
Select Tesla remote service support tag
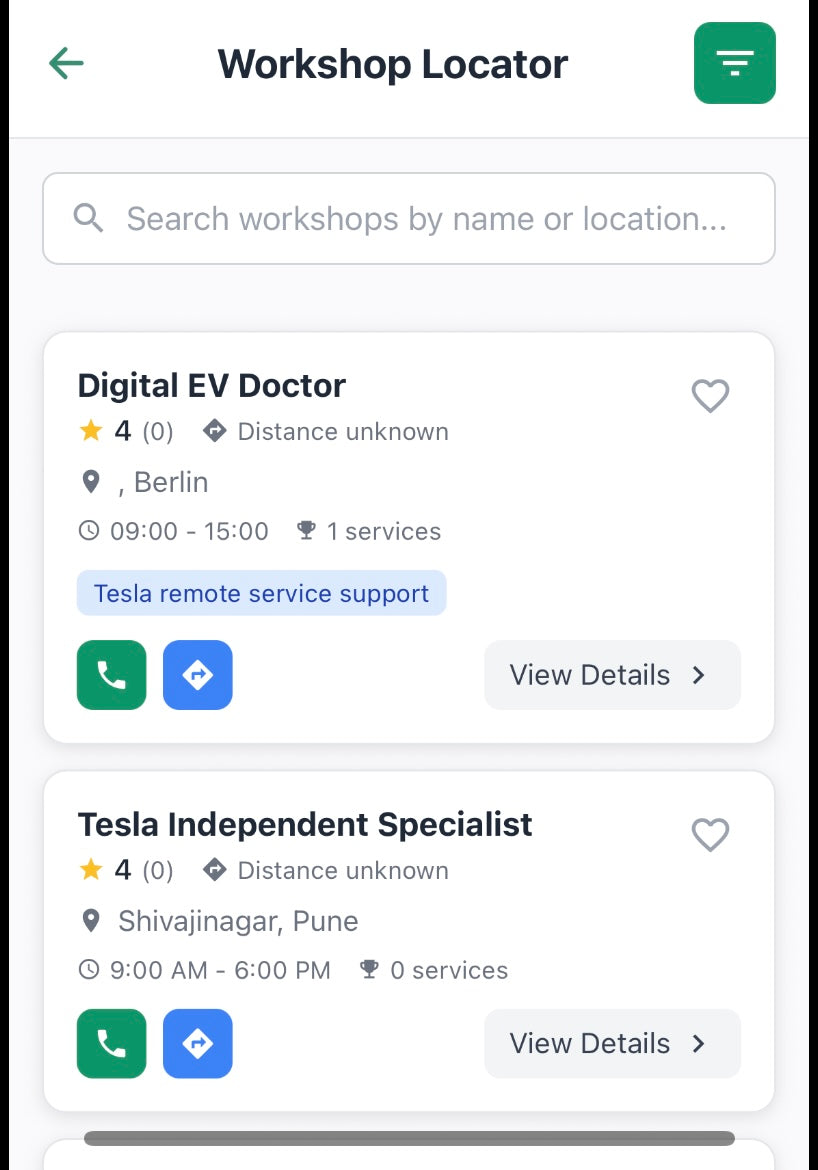(261, 593)
